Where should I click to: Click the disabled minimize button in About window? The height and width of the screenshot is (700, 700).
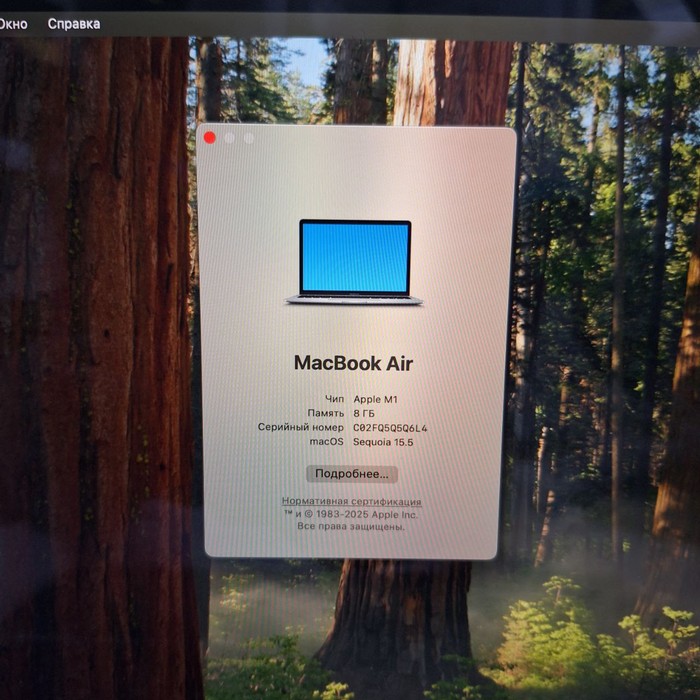pyautogui.click(x=229, y=138)
